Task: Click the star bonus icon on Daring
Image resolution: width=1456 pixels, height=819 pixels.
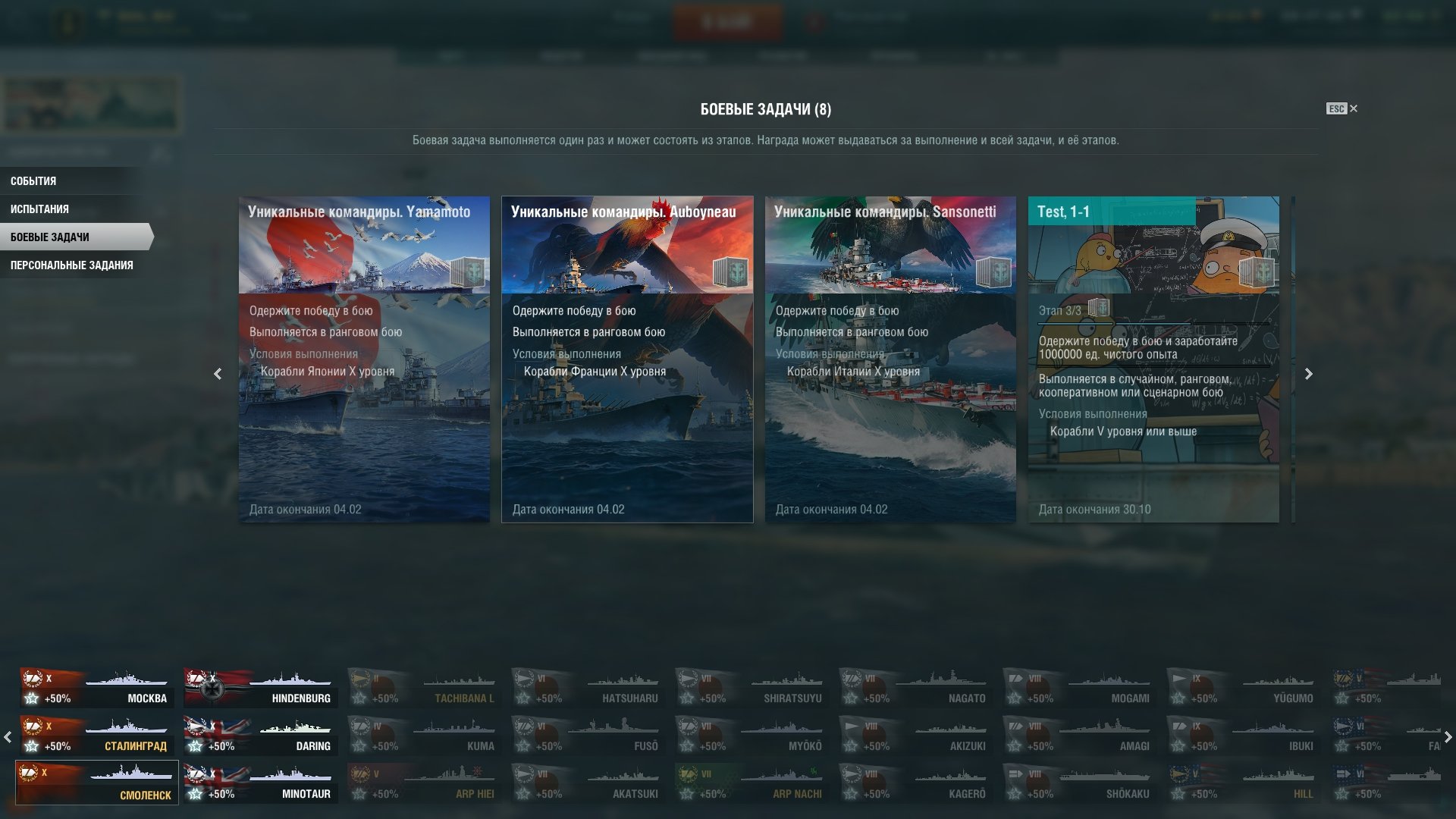Action: point(196,746)
